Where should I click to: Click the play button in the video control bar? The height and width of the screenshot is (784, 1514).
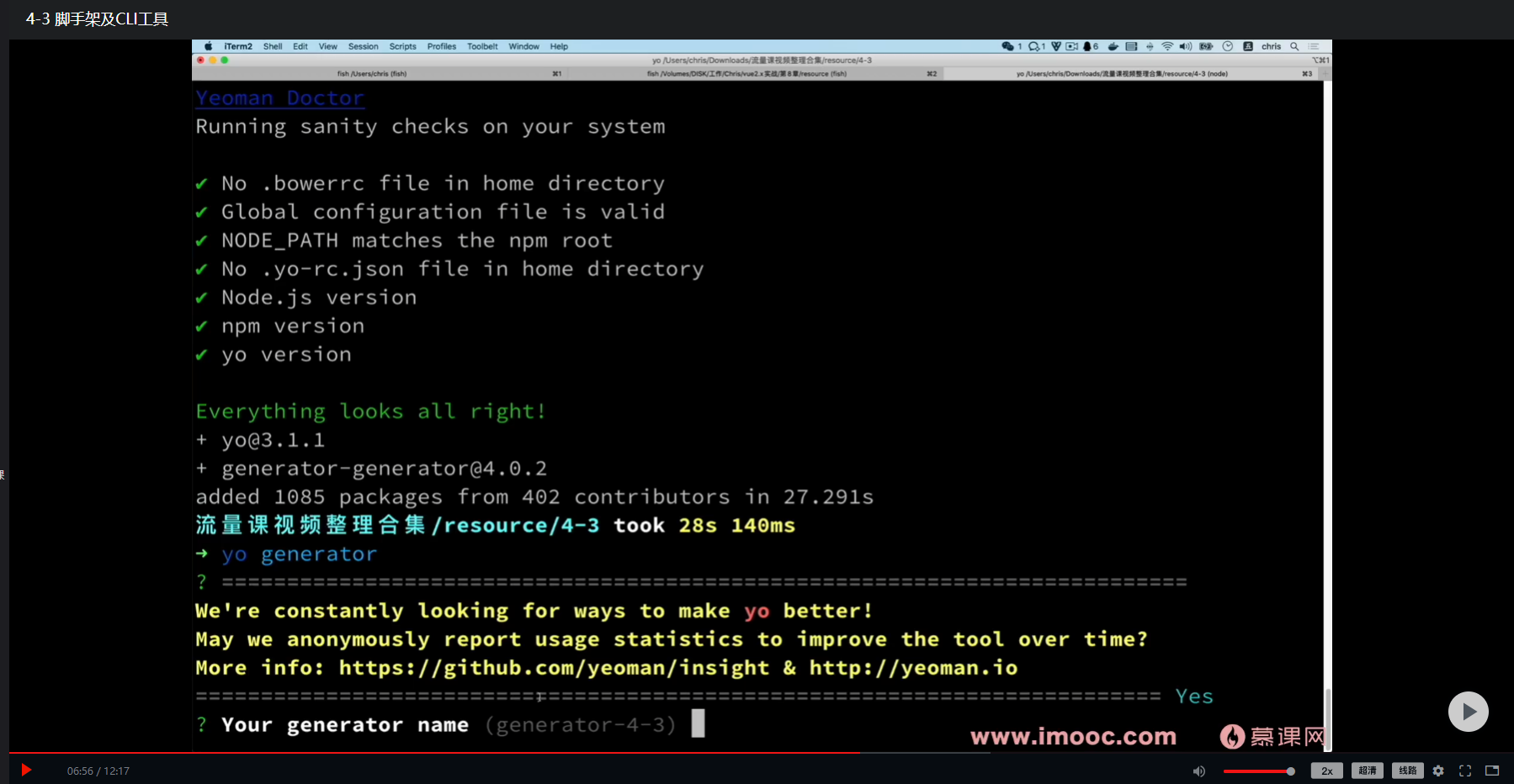click(x=26, y=770)
